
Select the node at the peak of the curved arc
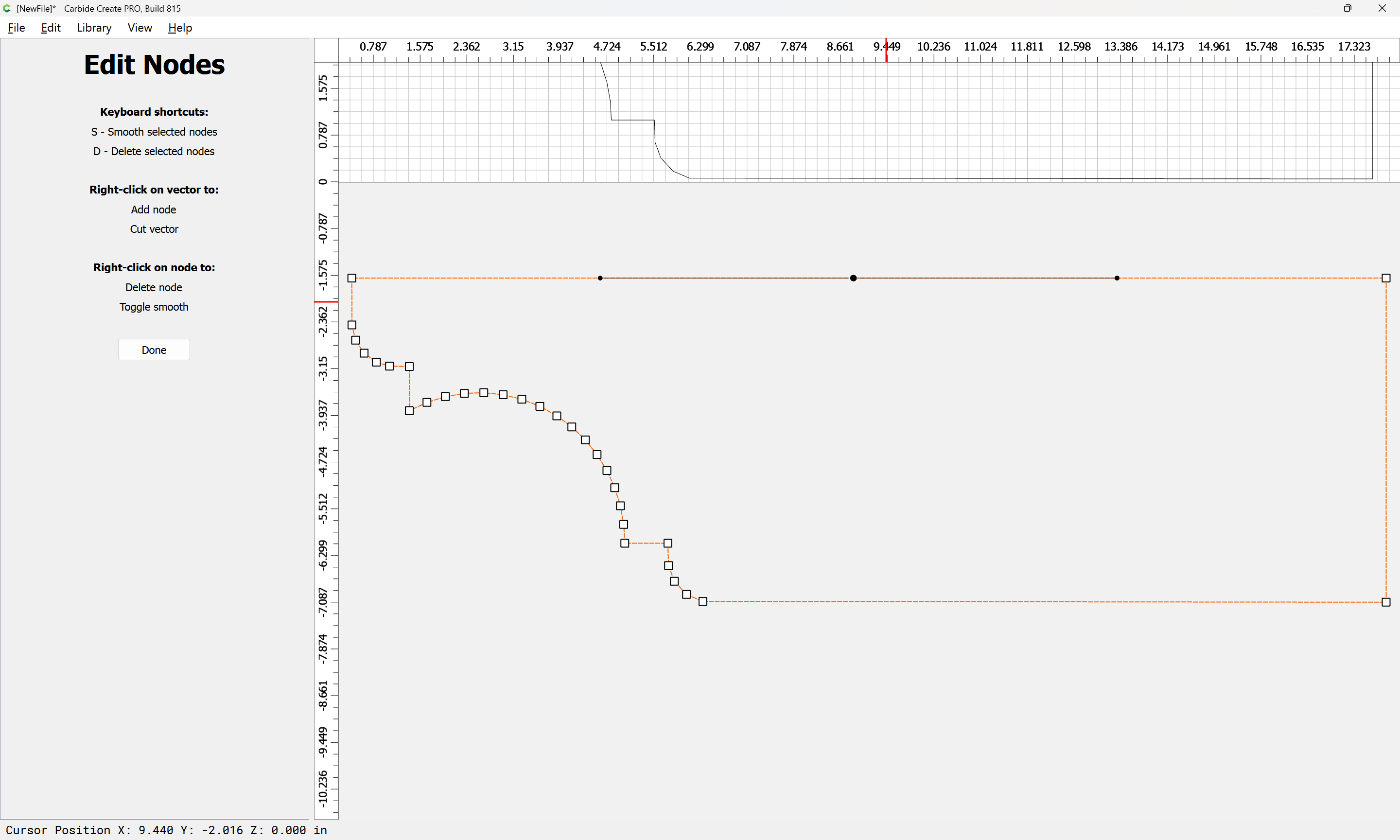pyautogui.click(x=484, y=393)
